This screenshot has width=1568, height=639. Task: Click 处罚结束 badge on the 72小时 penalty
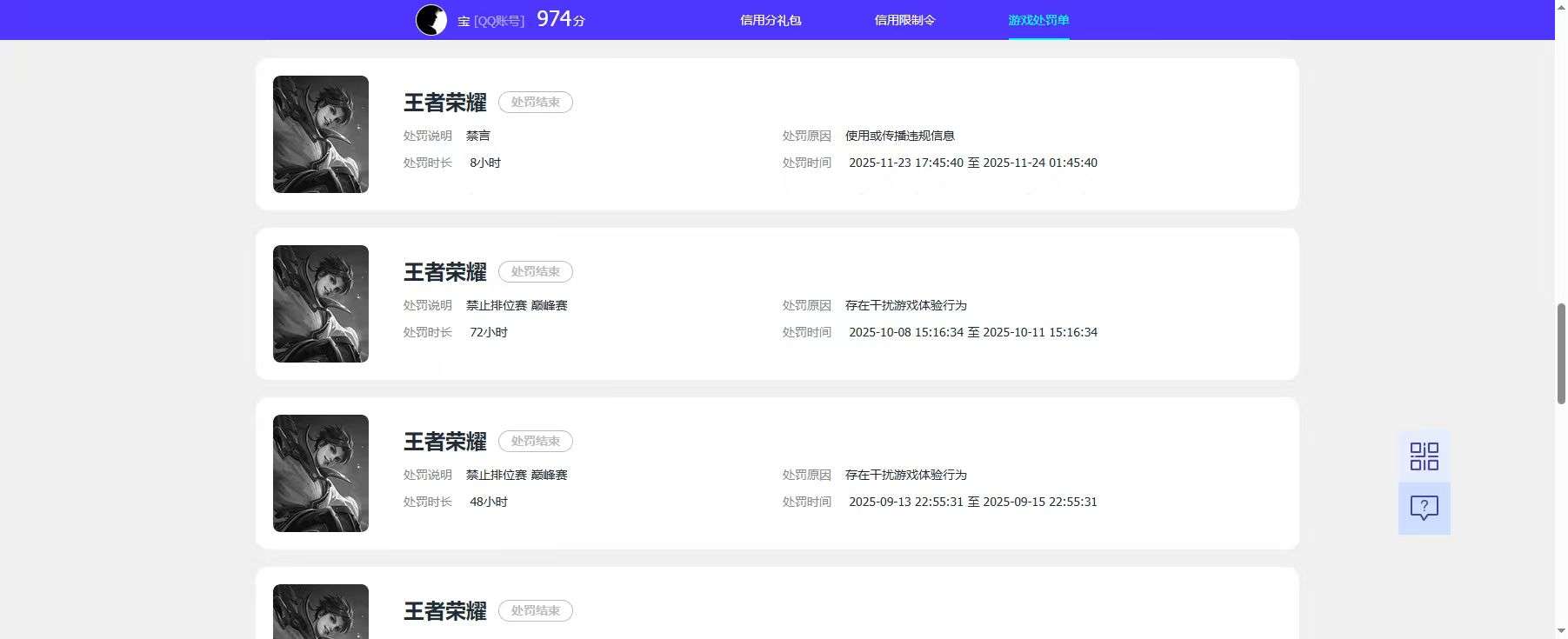(536, 271)
